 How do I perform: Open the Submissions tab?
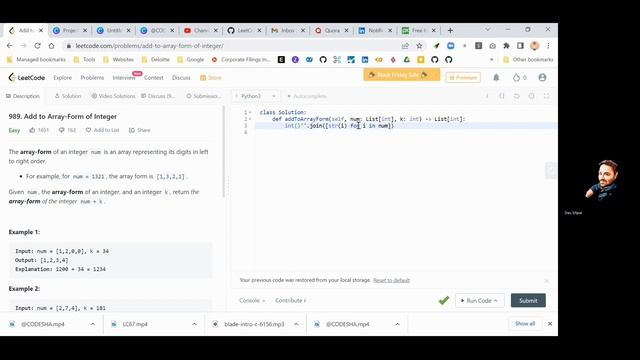[x=203, y=96]
